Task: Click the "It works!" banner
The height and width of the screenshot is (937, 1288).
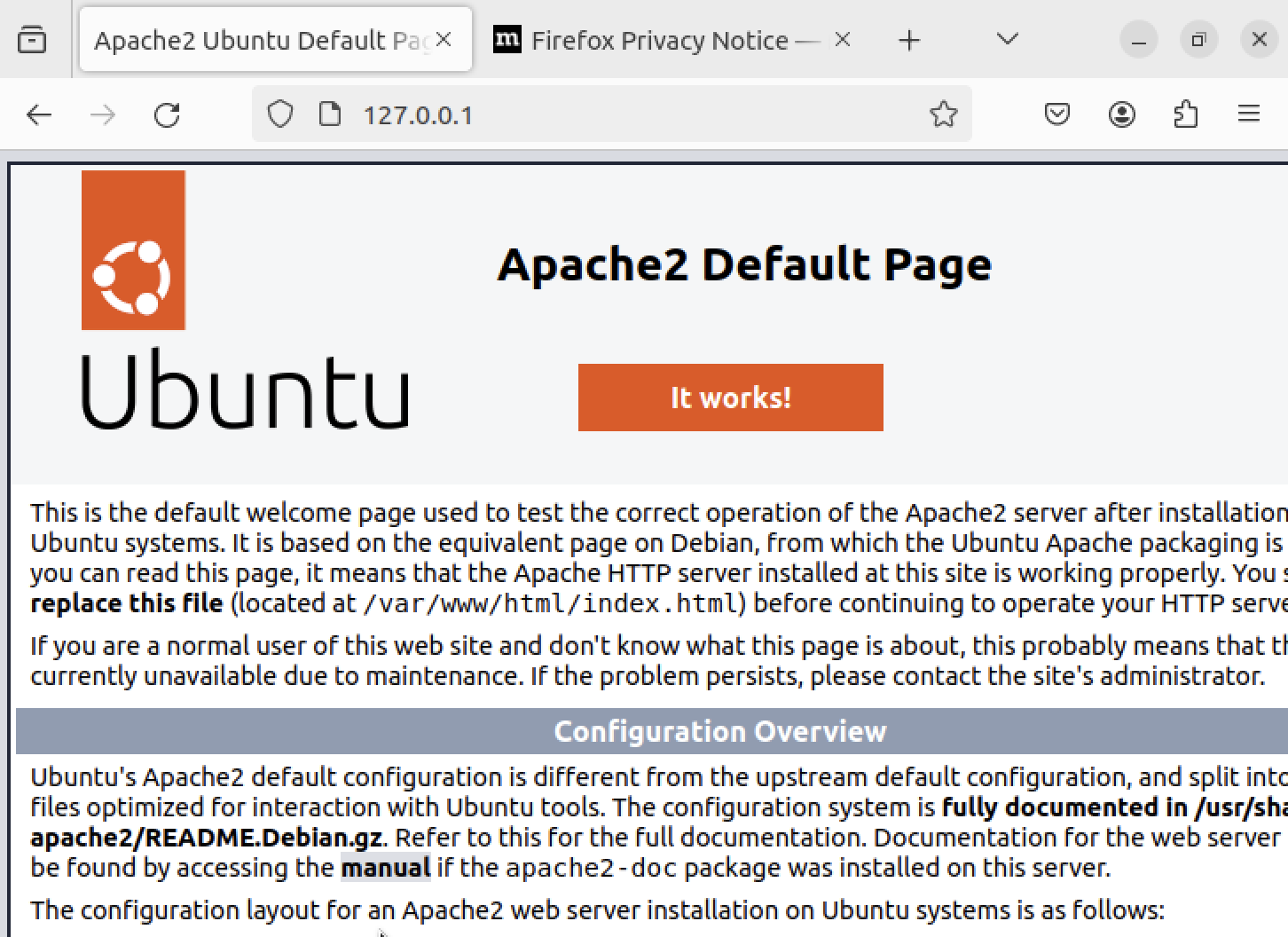Action: [x=731, y=398]
